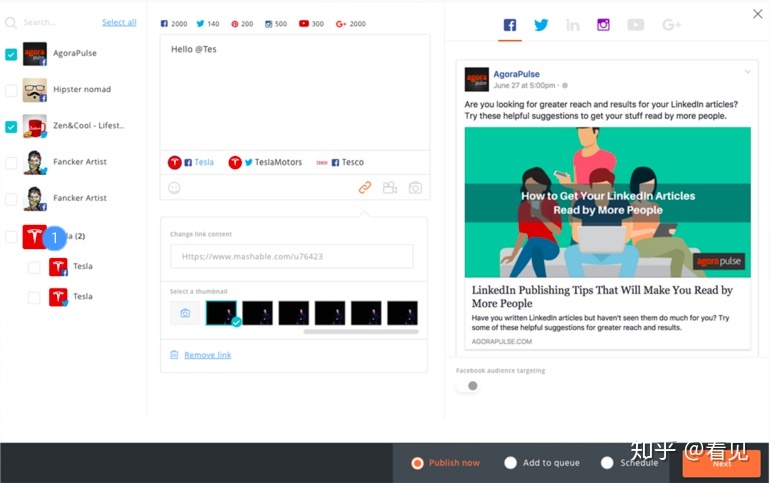Click the upload thumbnail camera button

(185, 313)
